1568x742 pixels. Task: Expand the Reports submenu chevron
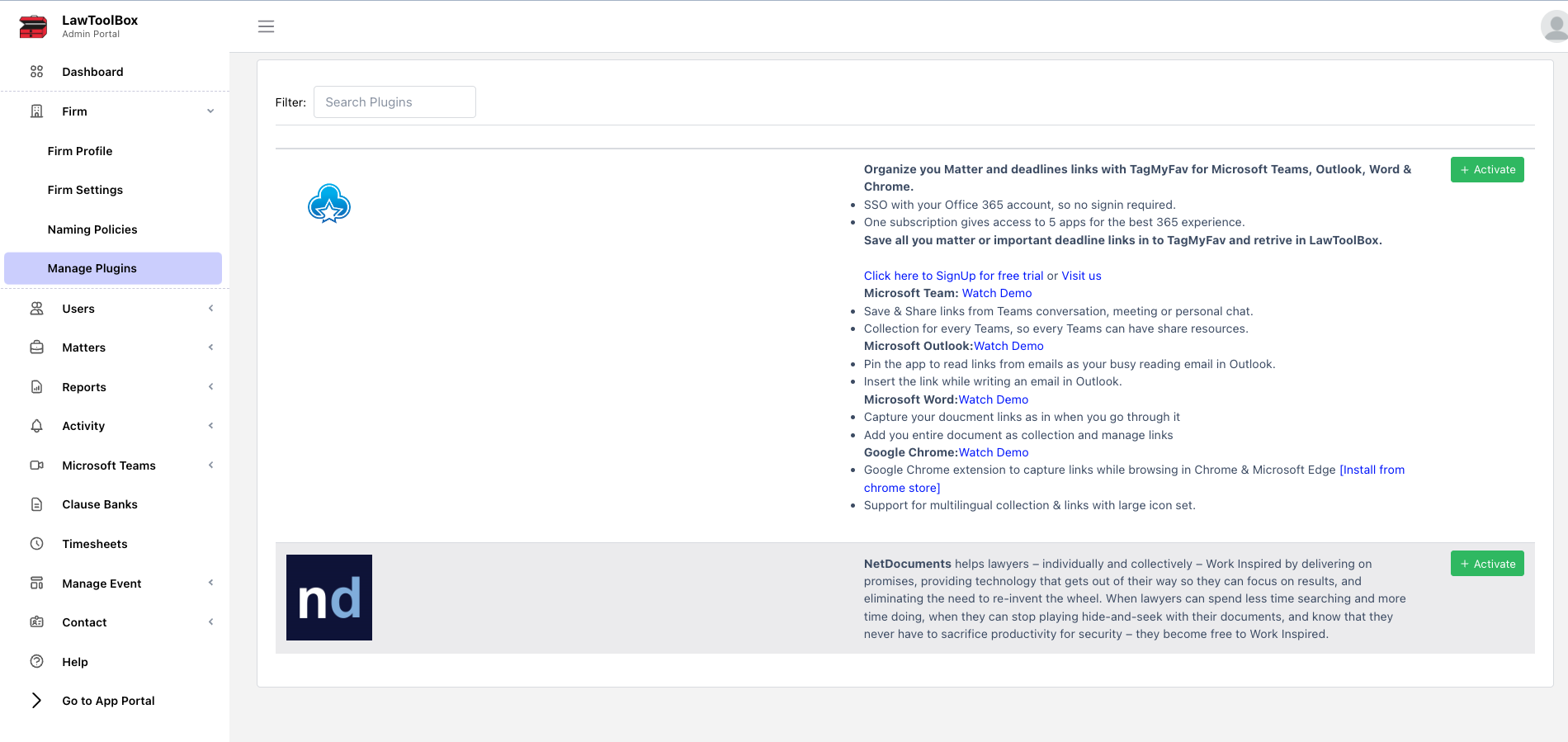pos(210,387)
